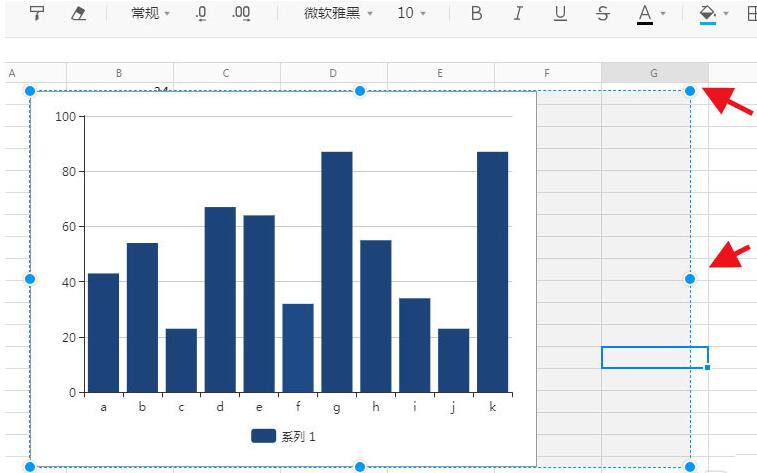Open the borders icon at toolbar edge

tap(752, 14)
